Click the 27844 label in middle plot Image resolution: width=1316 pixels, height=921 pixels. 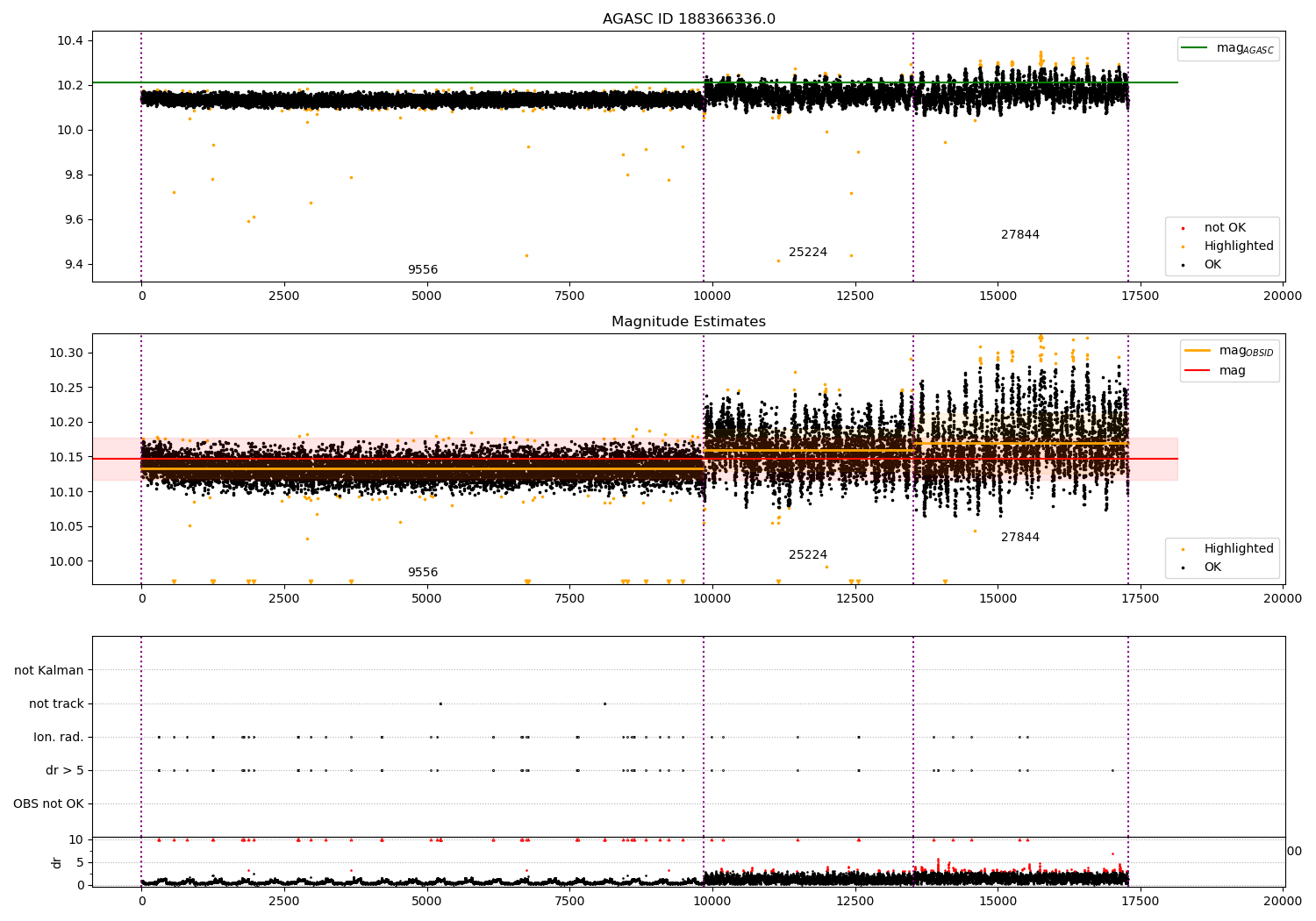[x=1019, y=538]
